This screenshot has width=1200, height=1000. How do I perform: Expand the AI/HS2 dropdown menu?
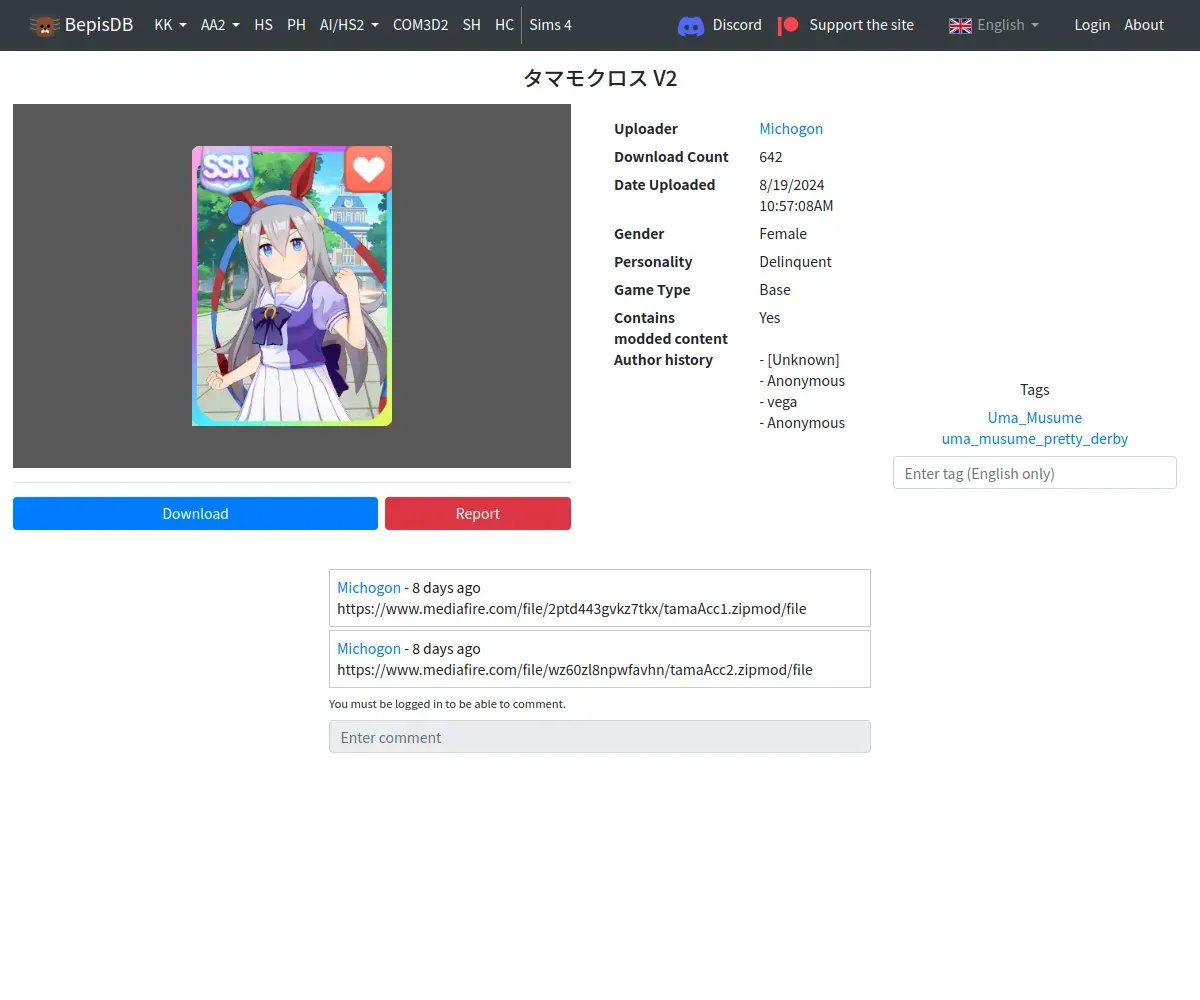[349, 25]
